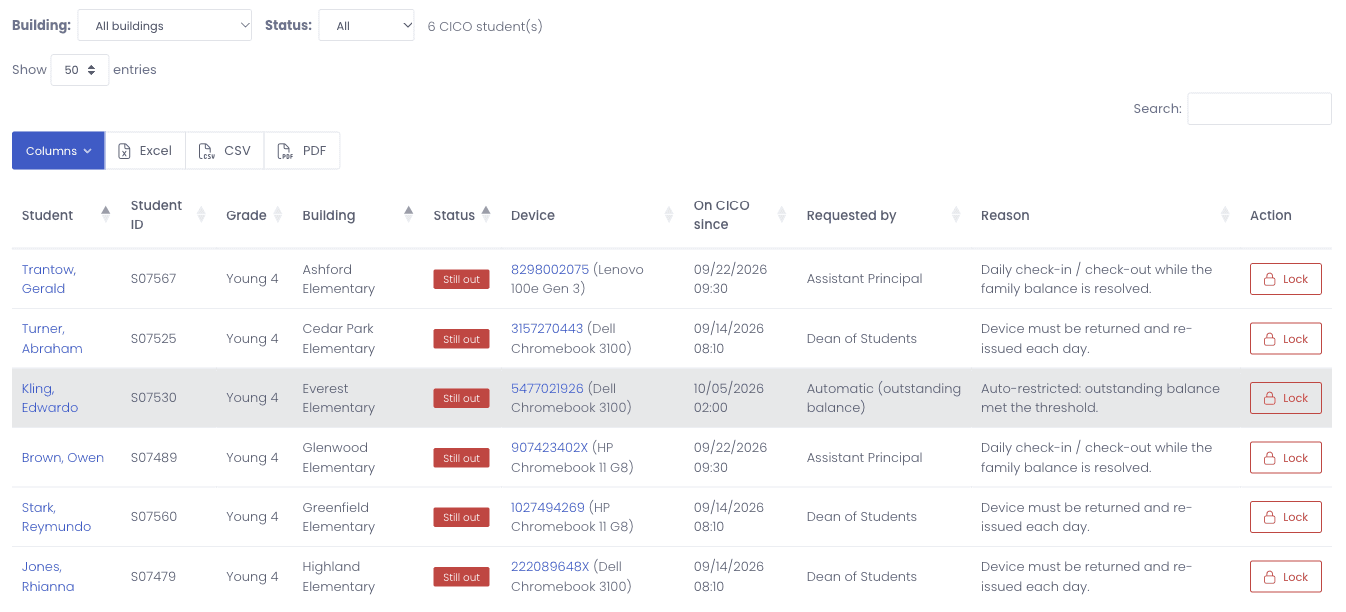Click student ID S07530
Viewport: 1346px width, 612px height.
pyautogui.click(x=153, y=398)
